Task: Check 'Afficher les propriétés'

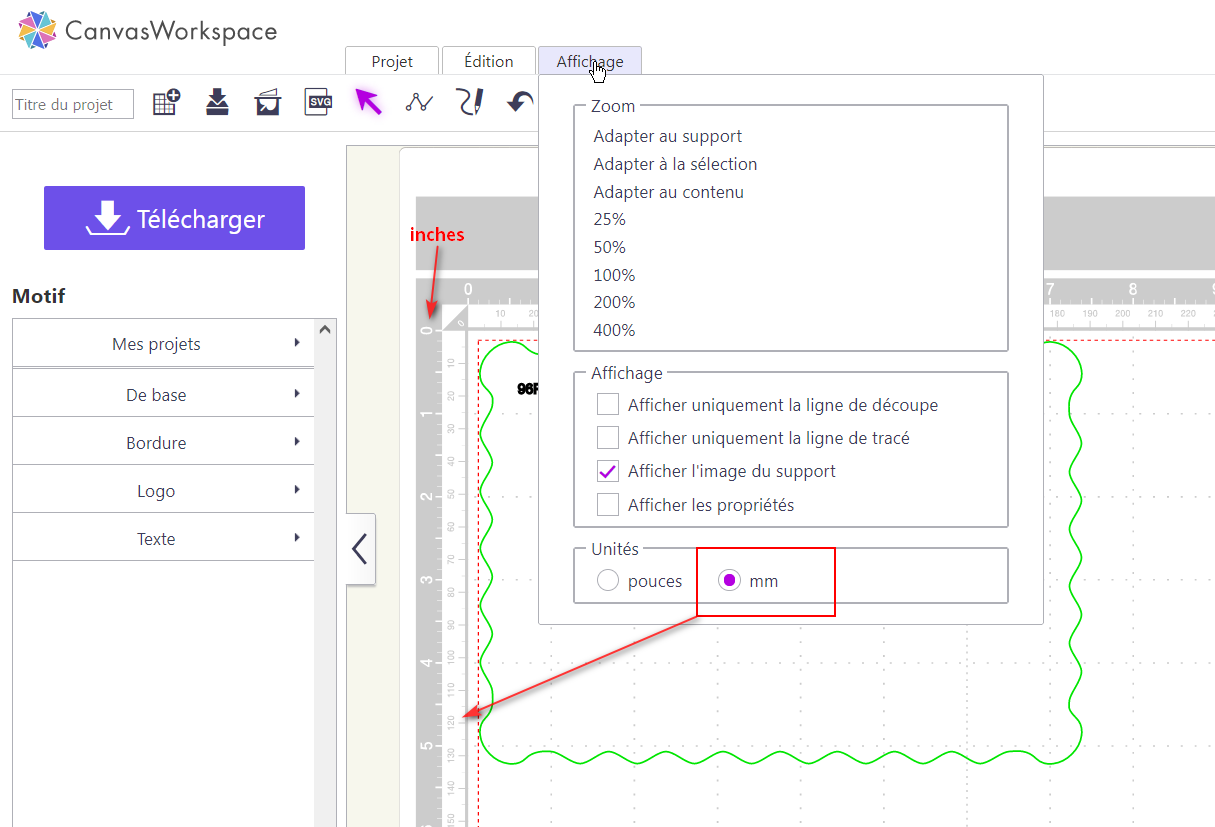Action: [606, 504]
